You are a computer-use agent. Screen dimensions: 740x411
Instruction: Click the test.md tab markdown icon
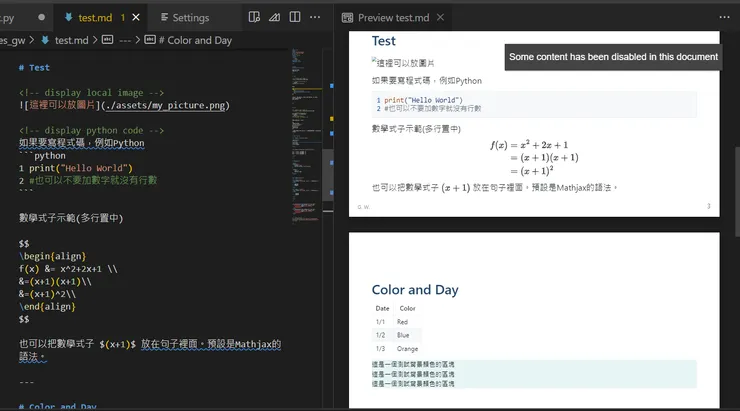68,17
